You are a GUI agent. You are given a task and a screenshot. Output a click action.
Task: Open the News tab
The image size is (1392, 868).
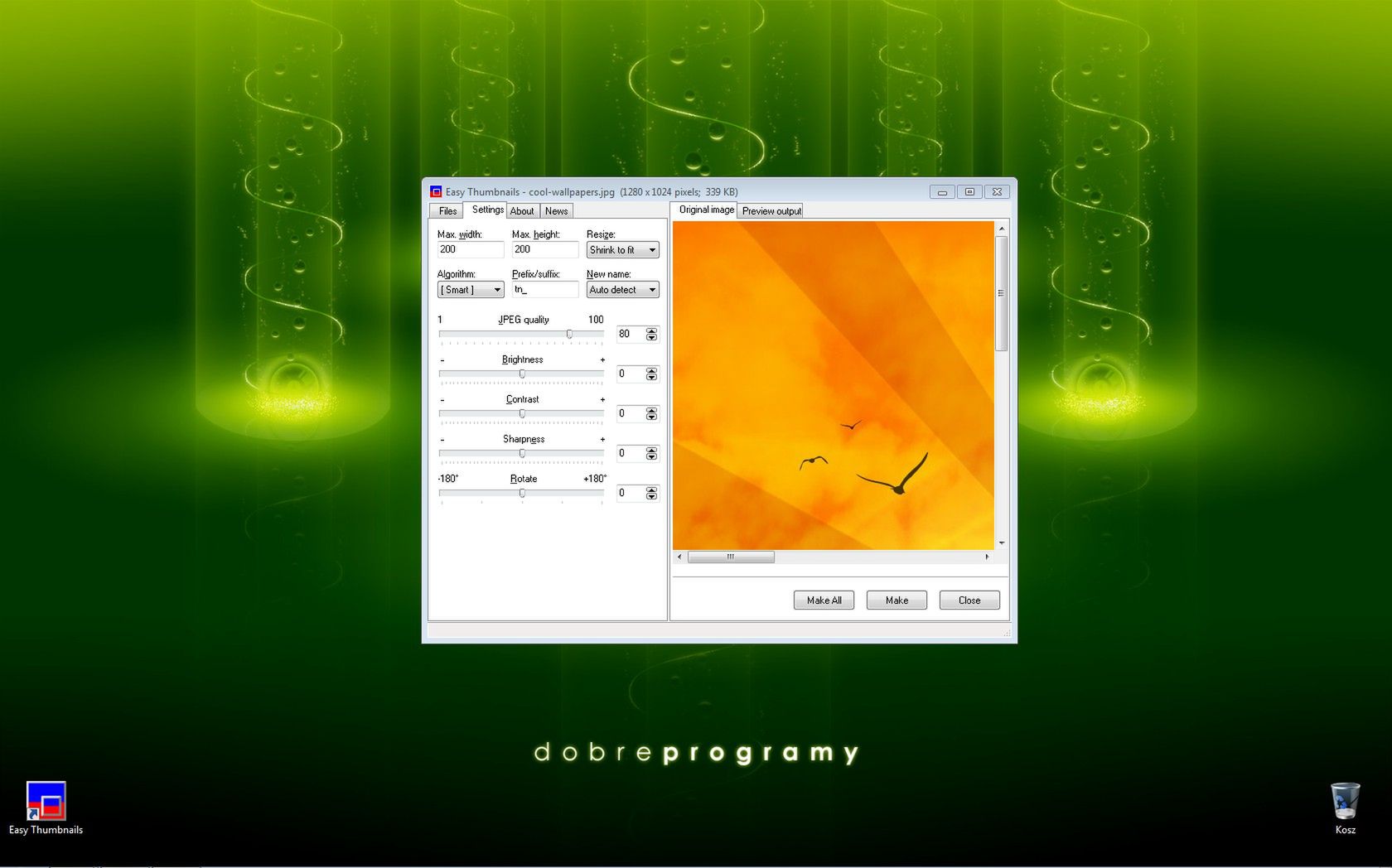coord(556,211)
